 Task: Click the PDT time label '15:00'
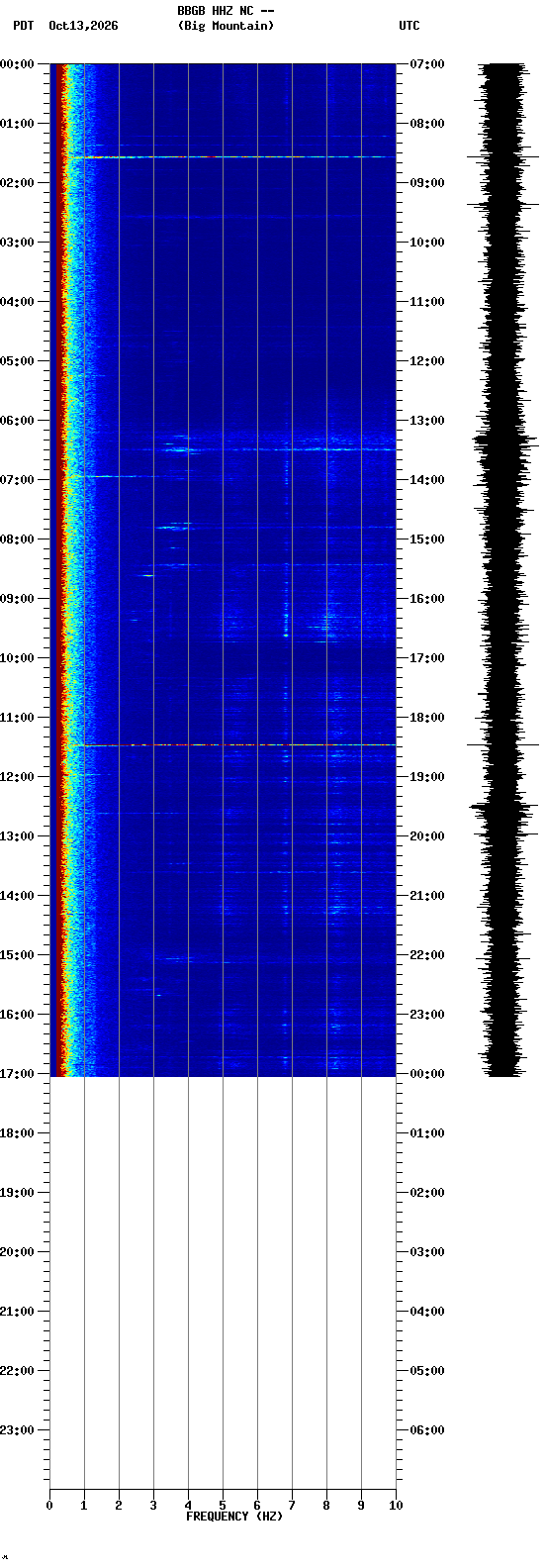click(19, 955)
